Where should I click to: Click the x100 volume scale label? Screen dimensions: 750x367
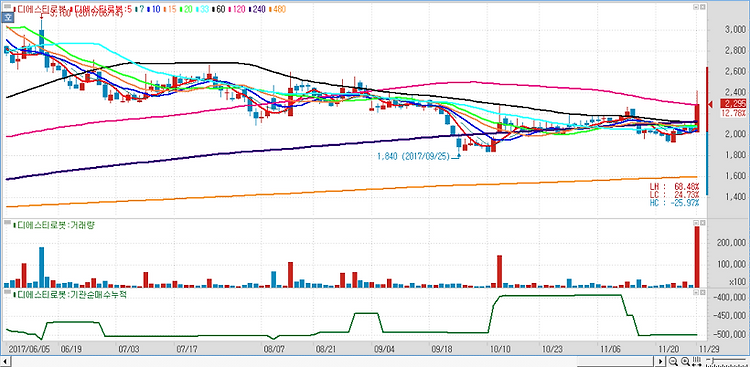(737, 283)
